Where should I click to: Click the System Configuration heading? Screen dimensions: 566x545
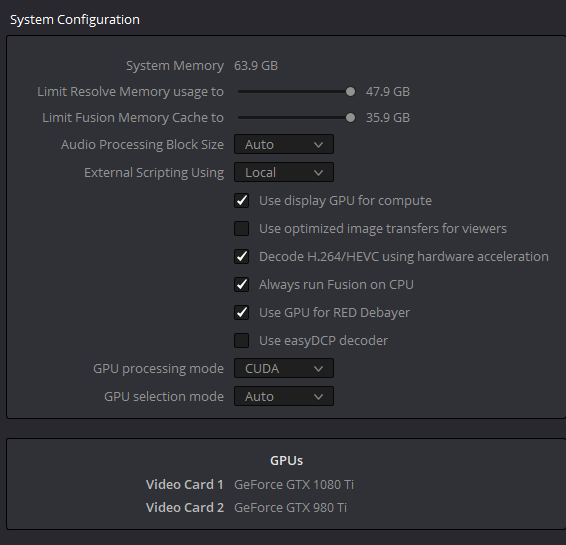coord(75,19)
